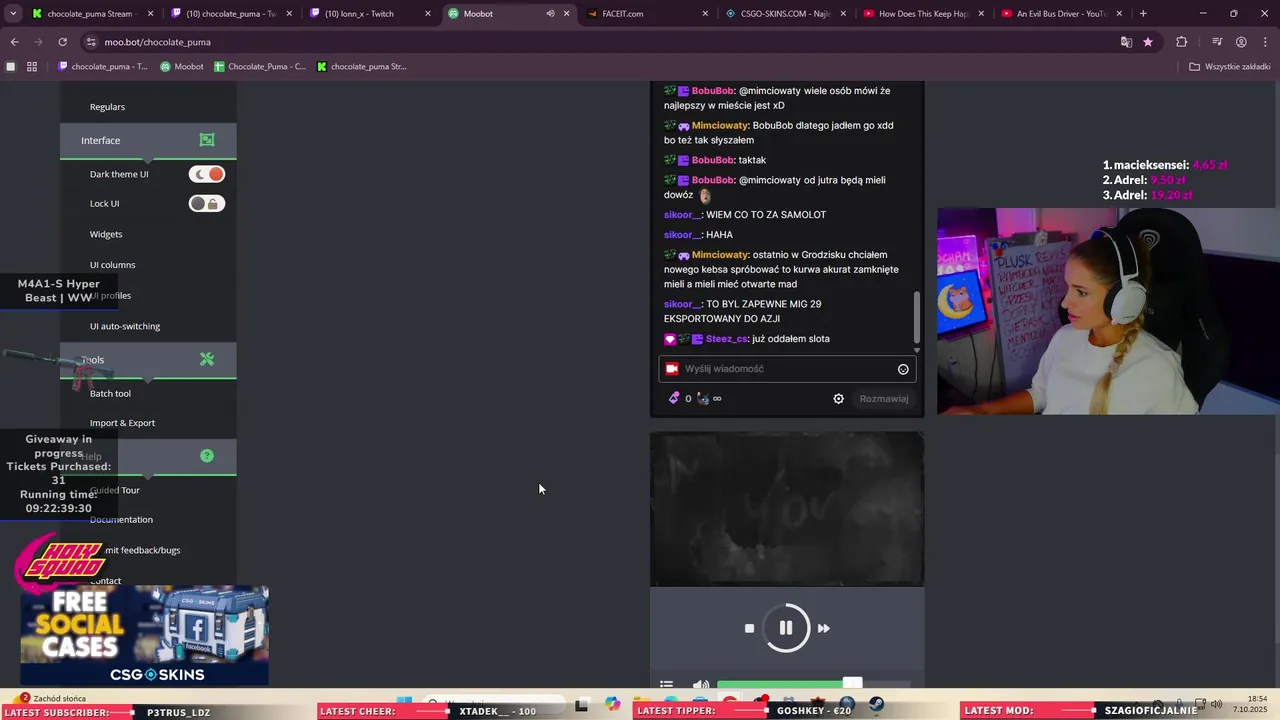Stop the Moobot song player
The image size is (1280, 720).
[x=749, y=628]
